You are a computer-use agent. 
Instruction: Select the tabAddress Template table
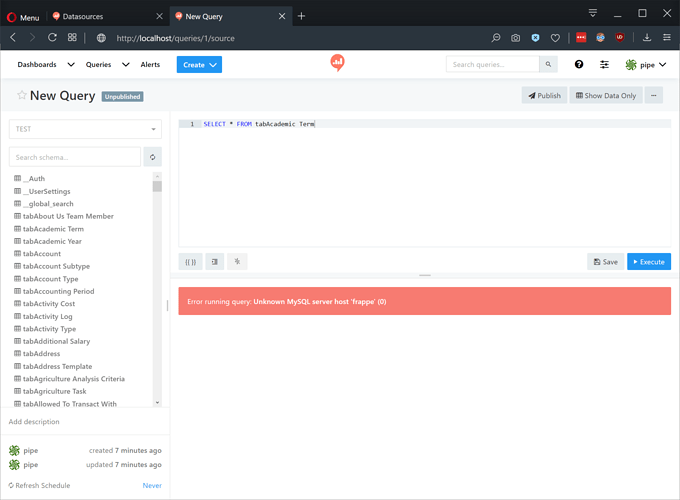pyautogui.click(x=53, y=366)
